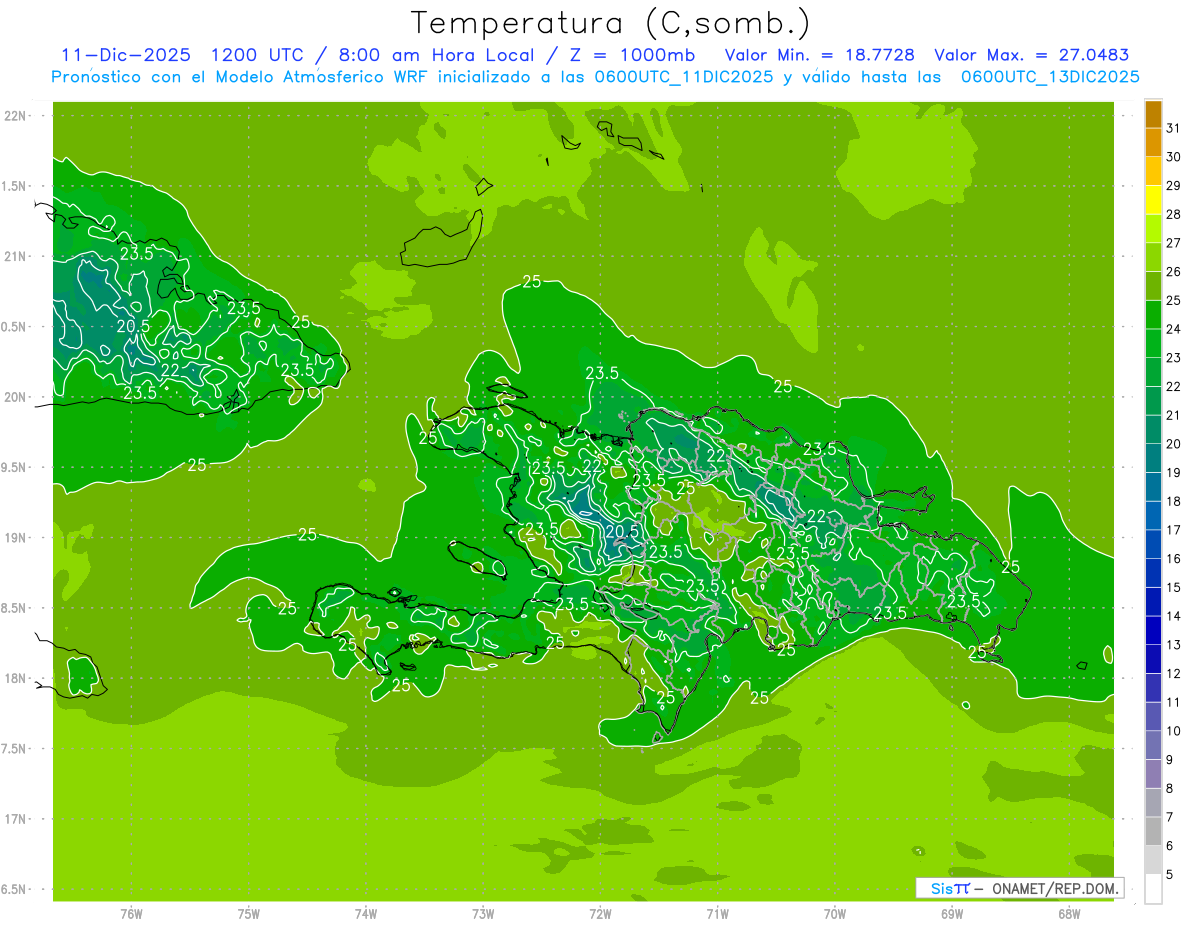Screen dimensions: 1200x927
Task: Click the legend value 30
Action: [x=1174, y=157]
